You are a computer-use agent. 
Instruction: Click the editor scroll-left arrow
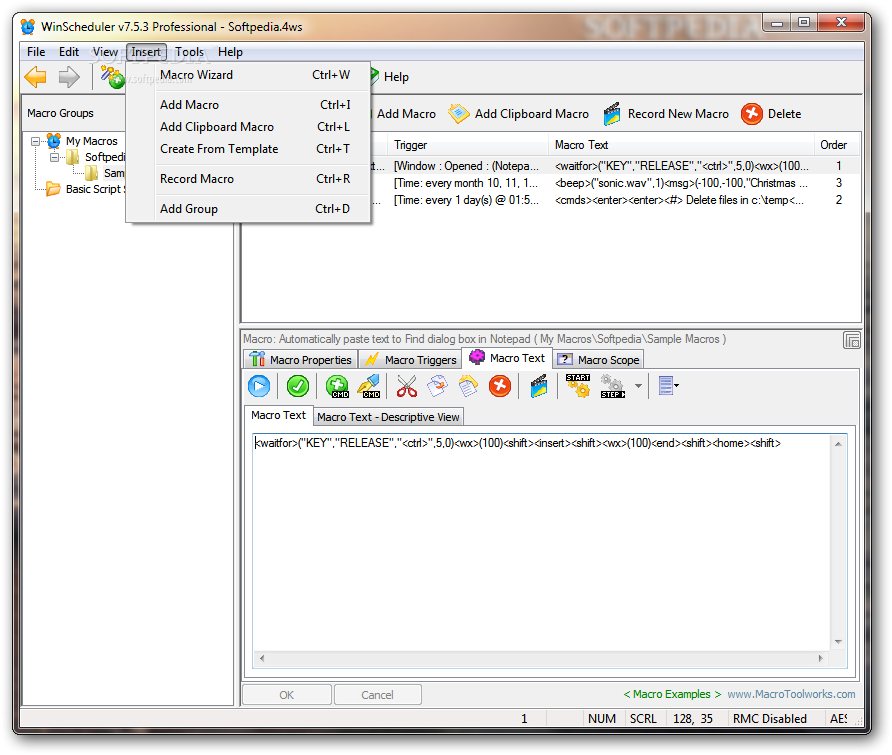[x=262, y=658]
